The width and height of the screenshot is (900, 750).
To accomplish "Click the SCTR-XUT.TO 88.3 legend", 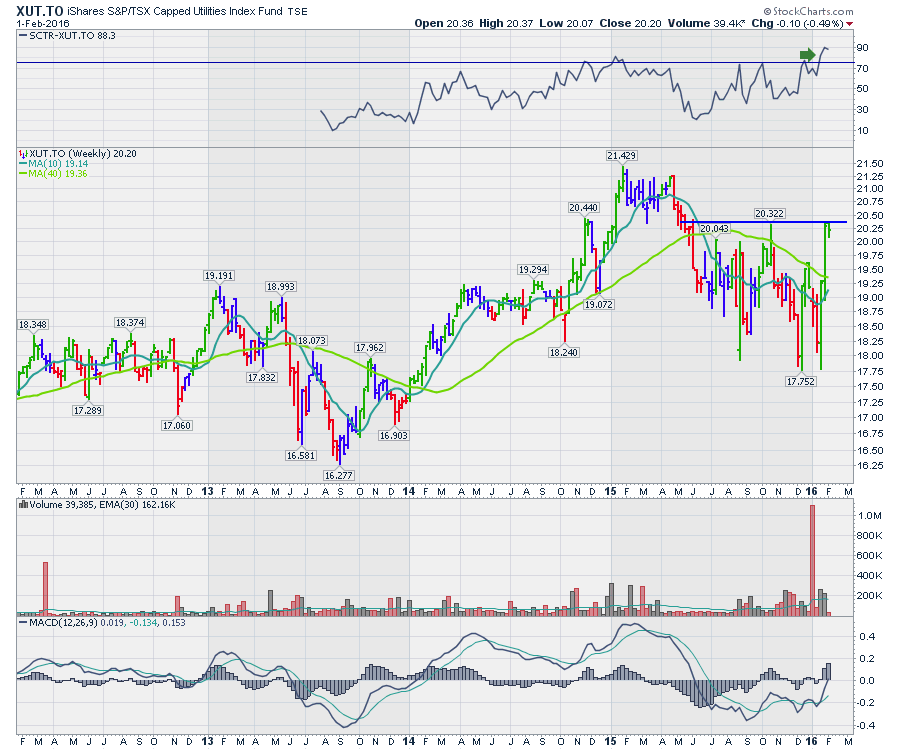I will 67,36.
